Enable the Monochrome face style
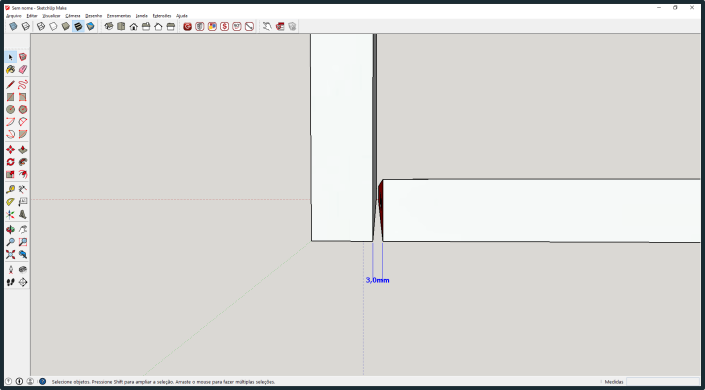 (x=90, y=27)
